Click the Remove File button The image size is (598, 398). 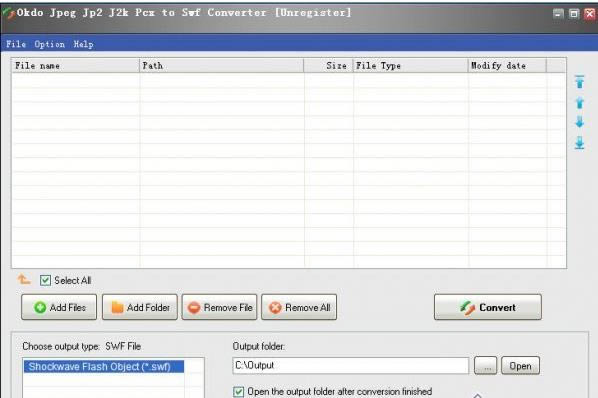(x=219, y=307)
